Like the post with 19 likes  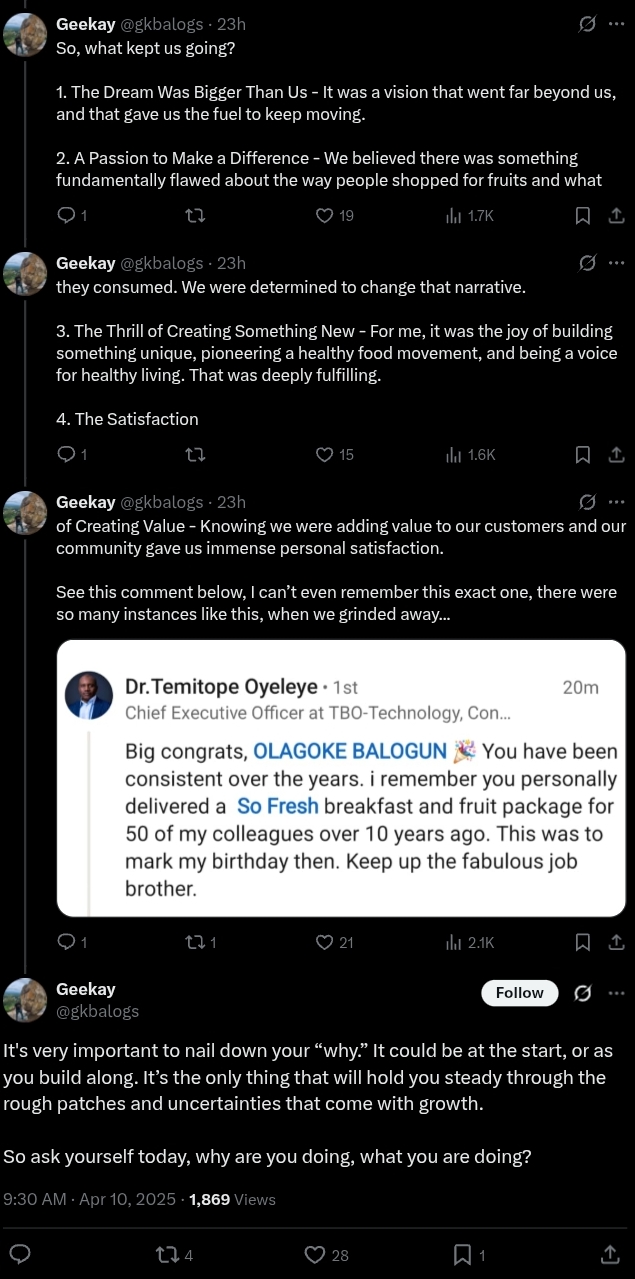coord(324,215)
